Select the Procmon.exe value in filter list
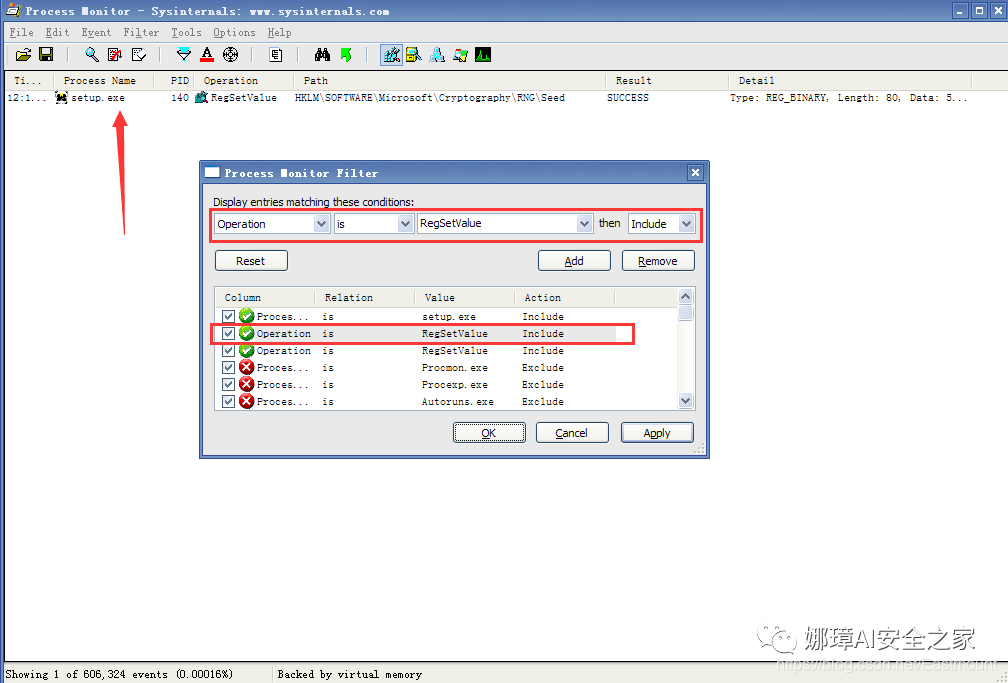Screen dimensions: 1008x683 tap(454, 367)
